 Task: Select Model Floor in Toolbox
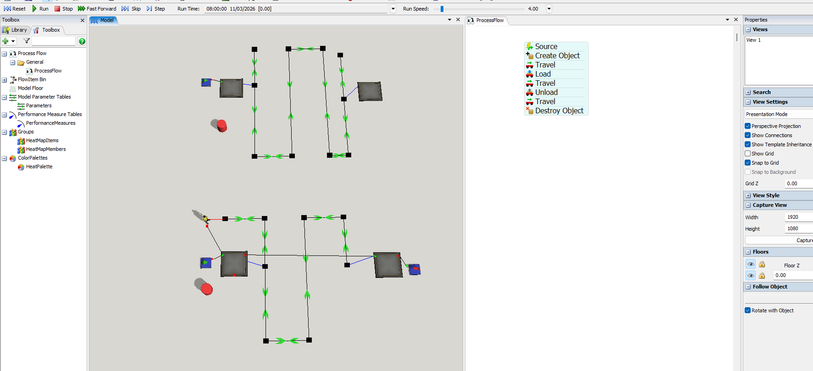[30, 88]
